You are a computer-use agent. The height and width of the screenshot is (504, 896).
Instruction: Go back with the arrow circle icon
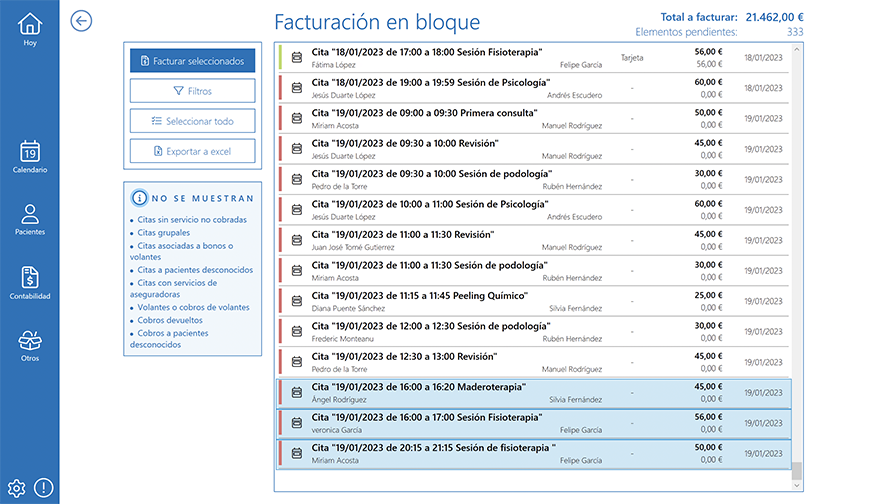81,21
